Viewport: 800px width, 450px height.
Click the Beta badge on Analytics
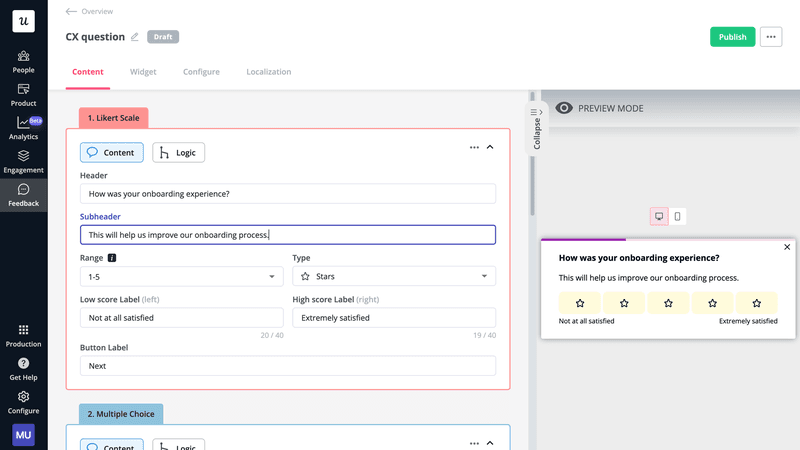click(x=35, y=121)
